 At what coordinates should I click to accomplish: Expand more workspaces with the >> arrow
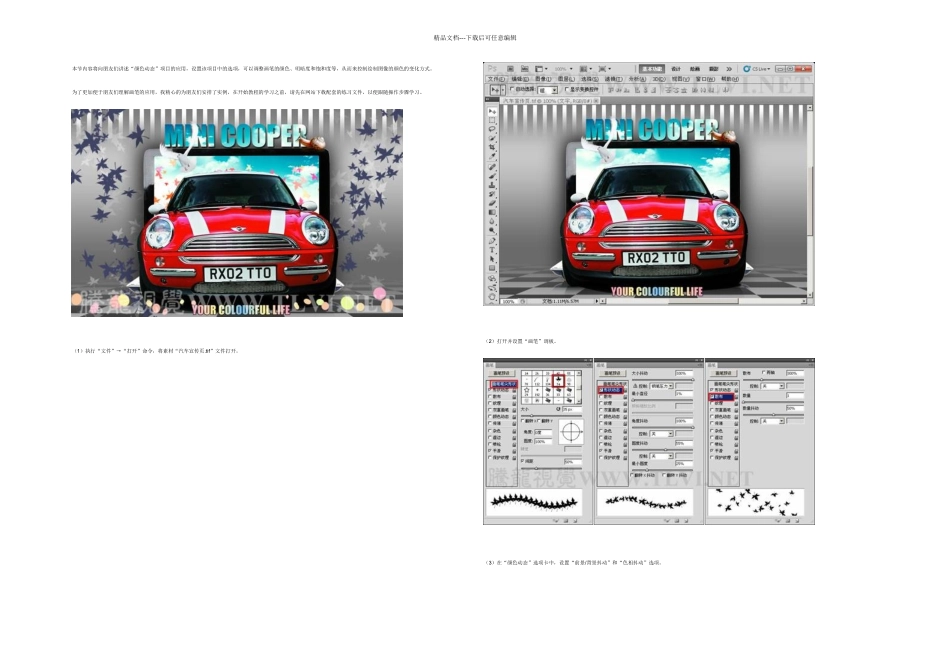click(x=729, y=69)
